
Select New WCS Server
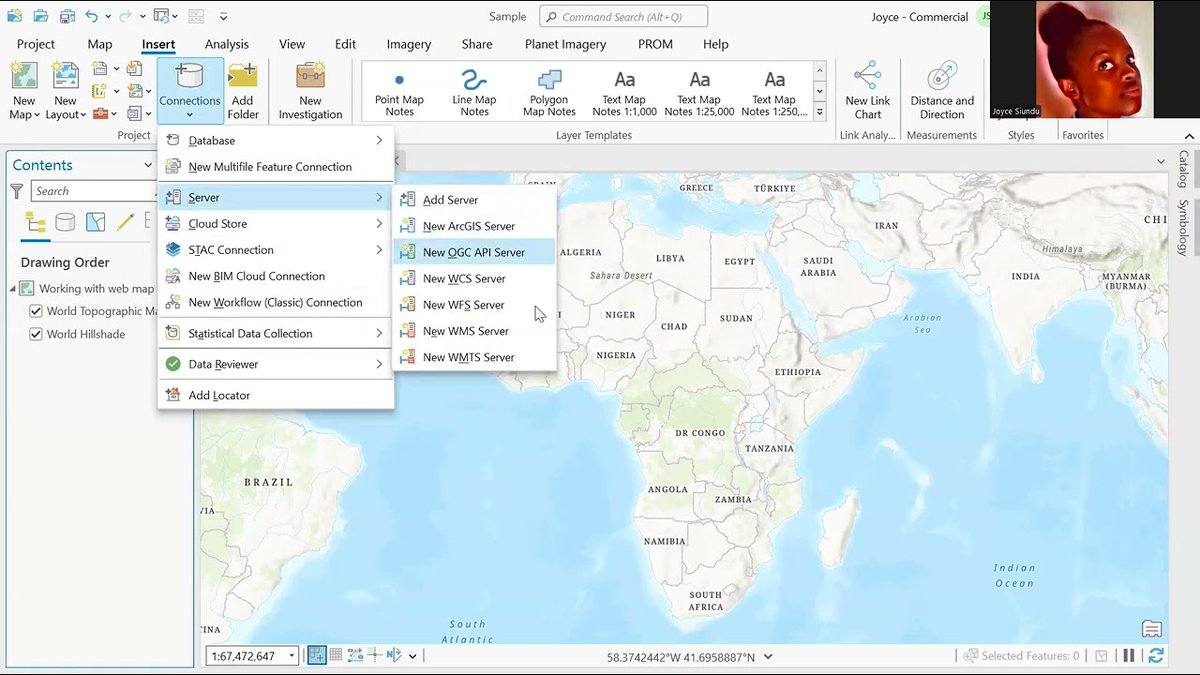[474, 278]
